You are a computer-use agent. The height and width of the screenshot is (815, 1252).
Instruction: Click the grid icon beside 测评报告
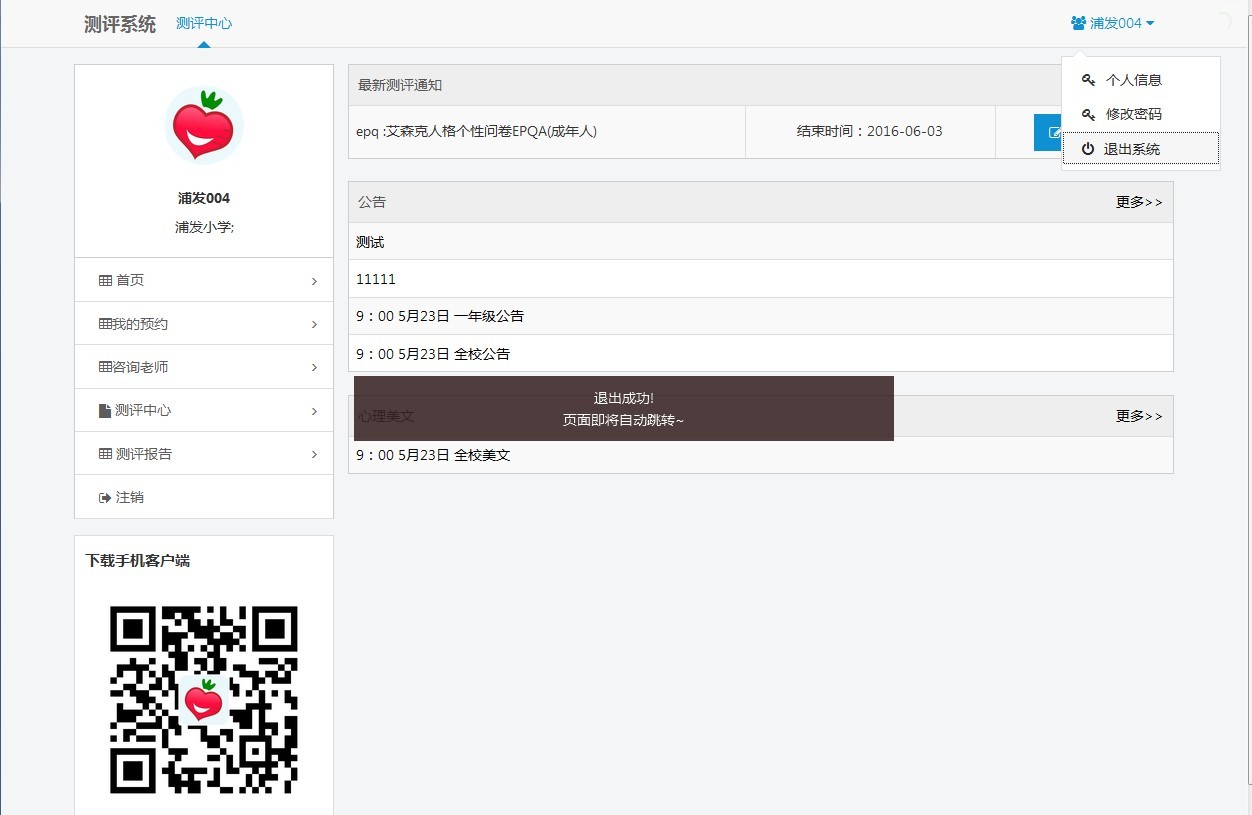point(105,454)
